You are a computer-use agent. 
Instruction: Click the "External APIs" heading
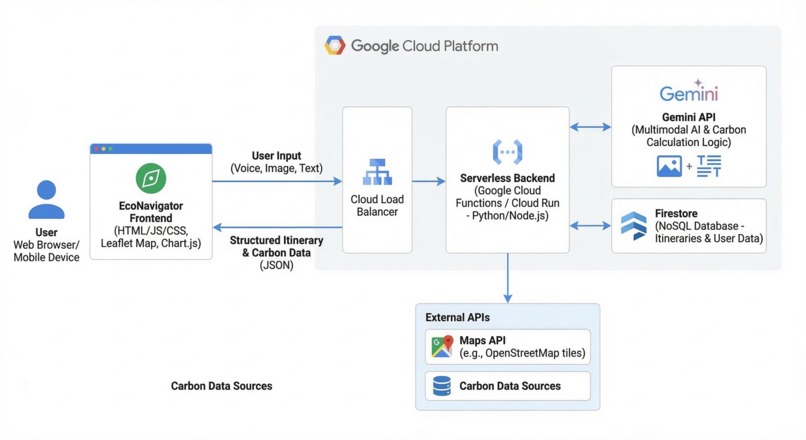click(x=457, y=317)
